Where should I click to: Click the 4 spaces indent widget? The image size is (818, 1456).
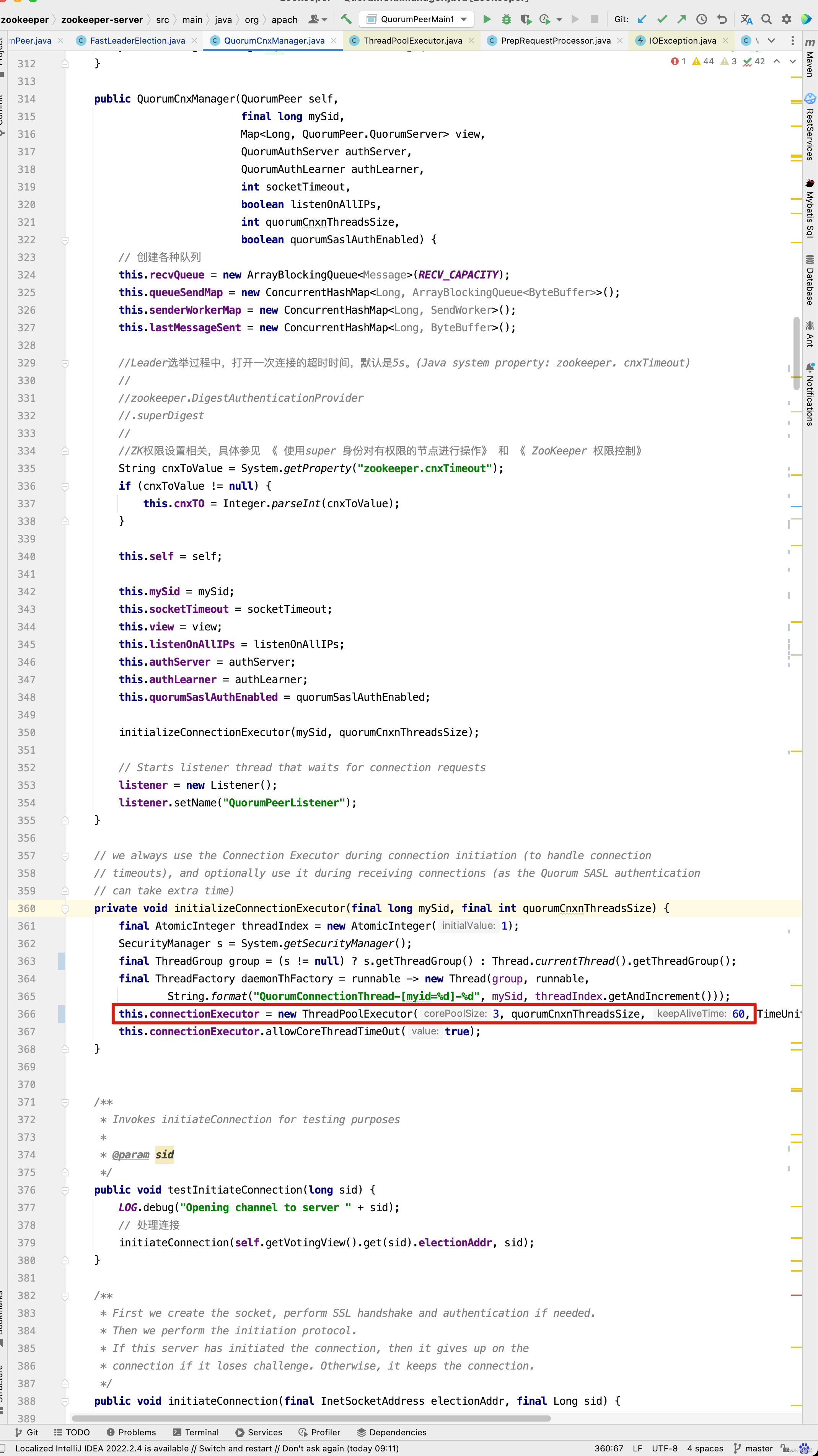pyautogui.click(x=705, y=1448)
